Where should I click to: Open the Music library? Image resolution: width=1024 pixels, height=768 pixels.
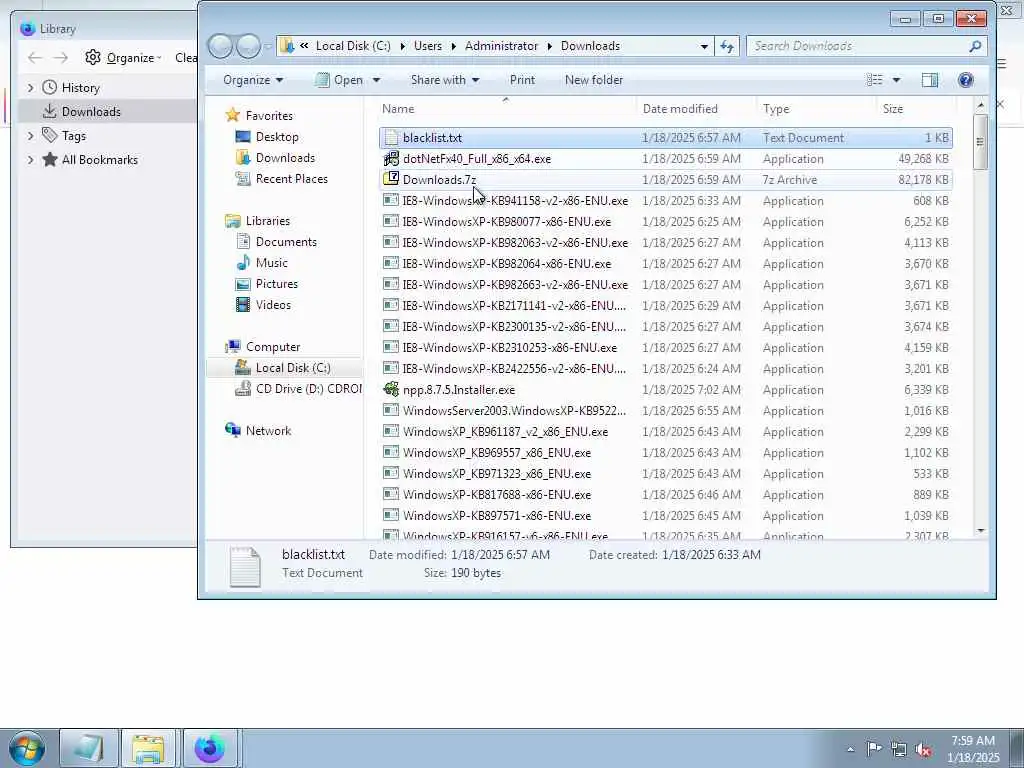(x=271, y=263)
